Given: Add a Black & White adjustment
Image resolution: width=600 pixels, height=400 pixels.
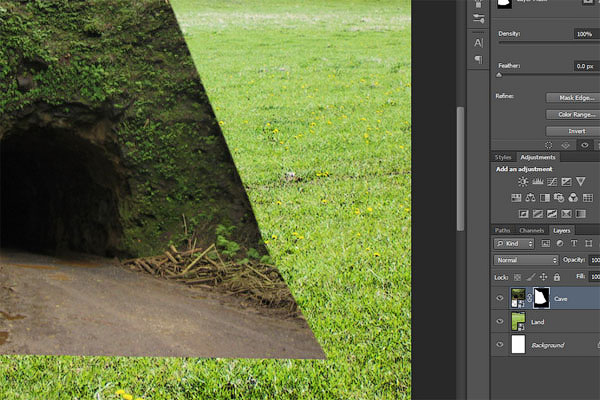Looking at the screenshot, I should 545,198.
